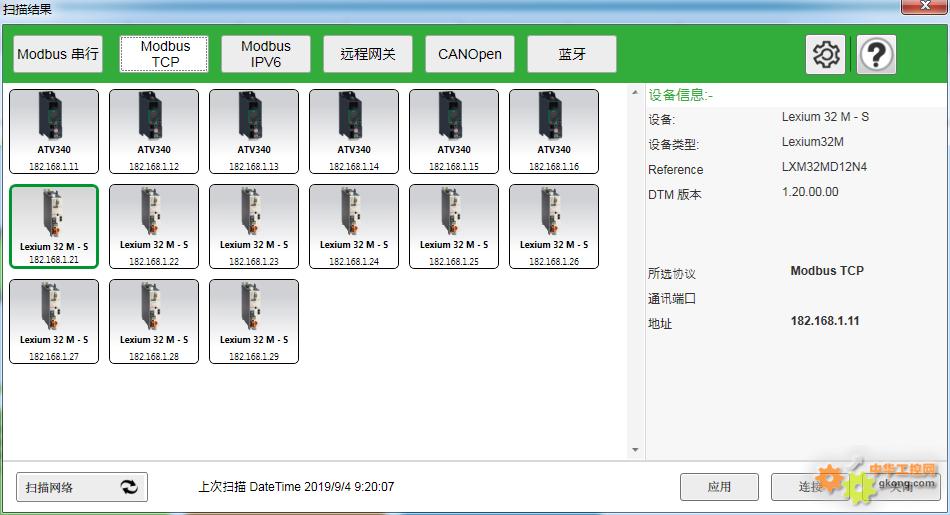The image size is (950, 515).
Task: Select Lexium 32 M - S at 182.168.1.27
Action: coord(54,322)
